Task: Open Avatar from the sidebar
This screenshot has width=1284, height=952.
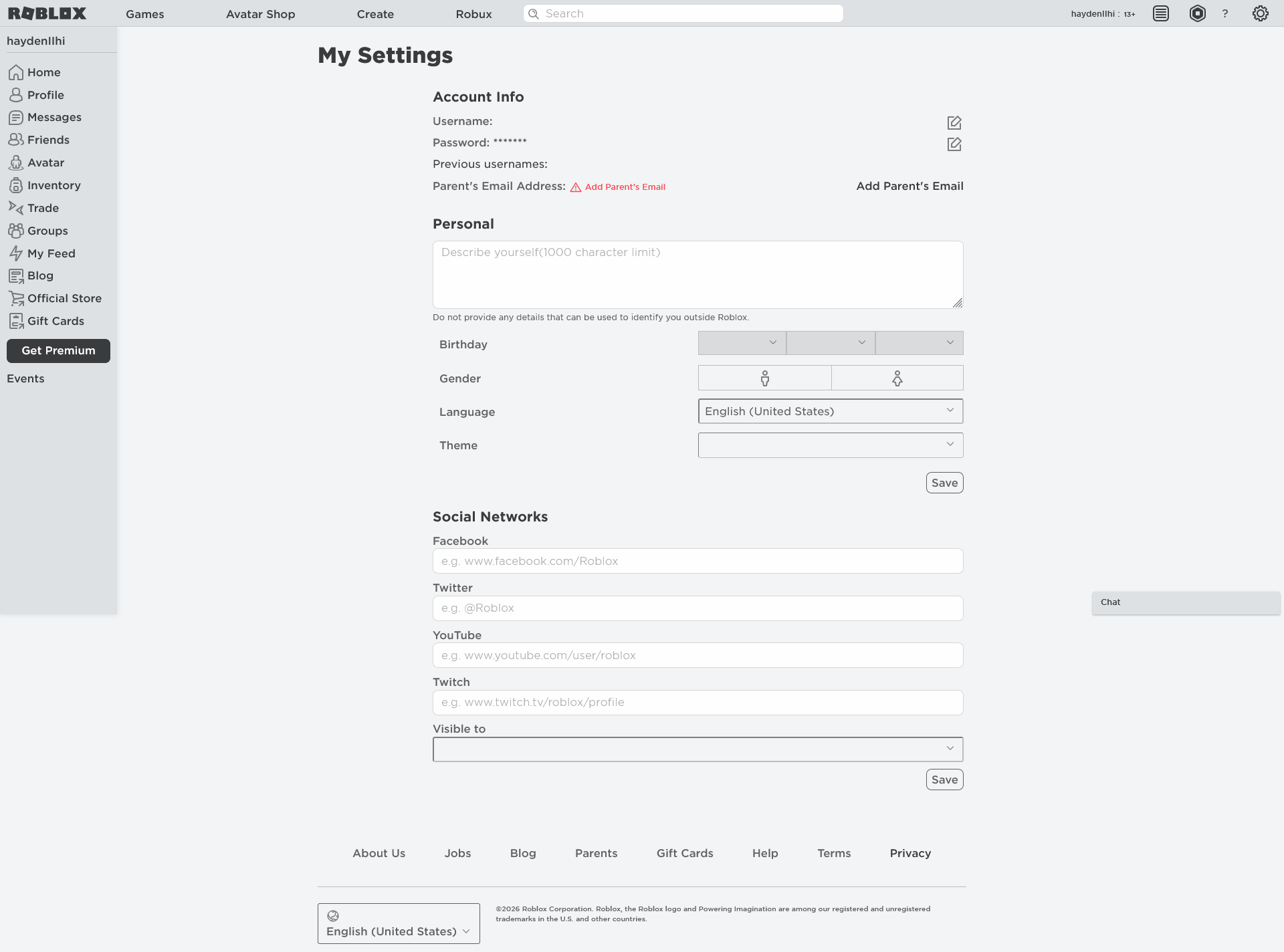Action: tap(45, 162)
